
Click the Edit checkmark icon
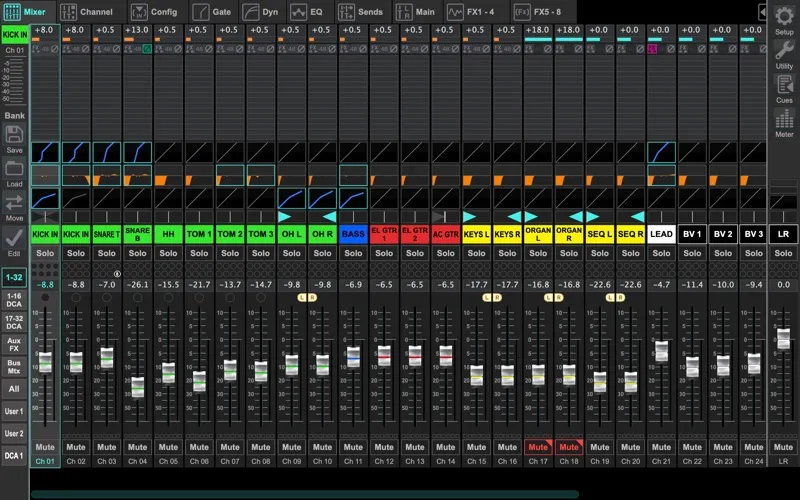[14, 237]
